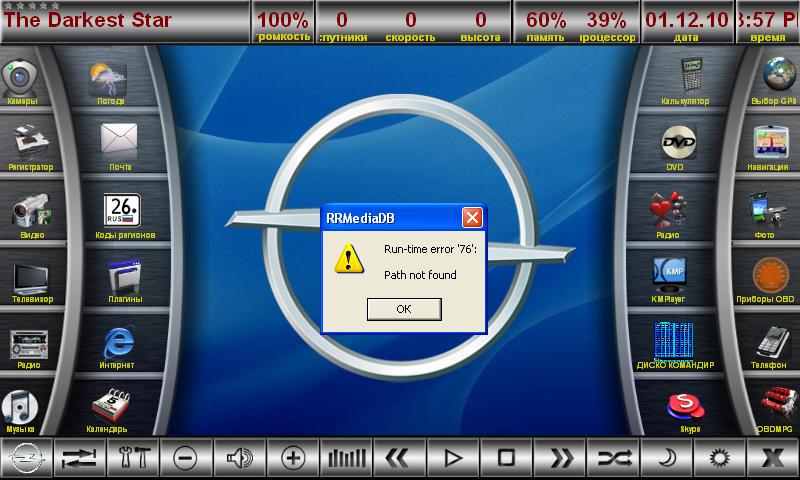The height and width of the screenshot is (480, 800).
Task: Click the swap arrows button in bottom bar
Action: (x=80, y=458)
